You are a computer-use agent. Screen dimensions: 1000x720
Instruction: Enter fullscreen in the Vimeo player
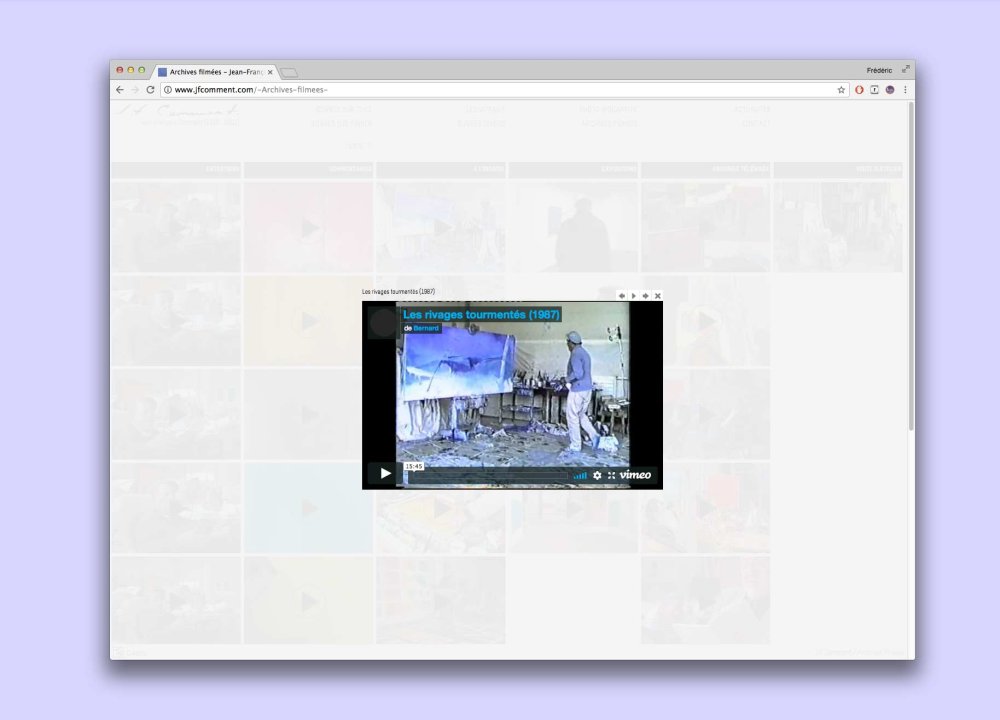611,475
